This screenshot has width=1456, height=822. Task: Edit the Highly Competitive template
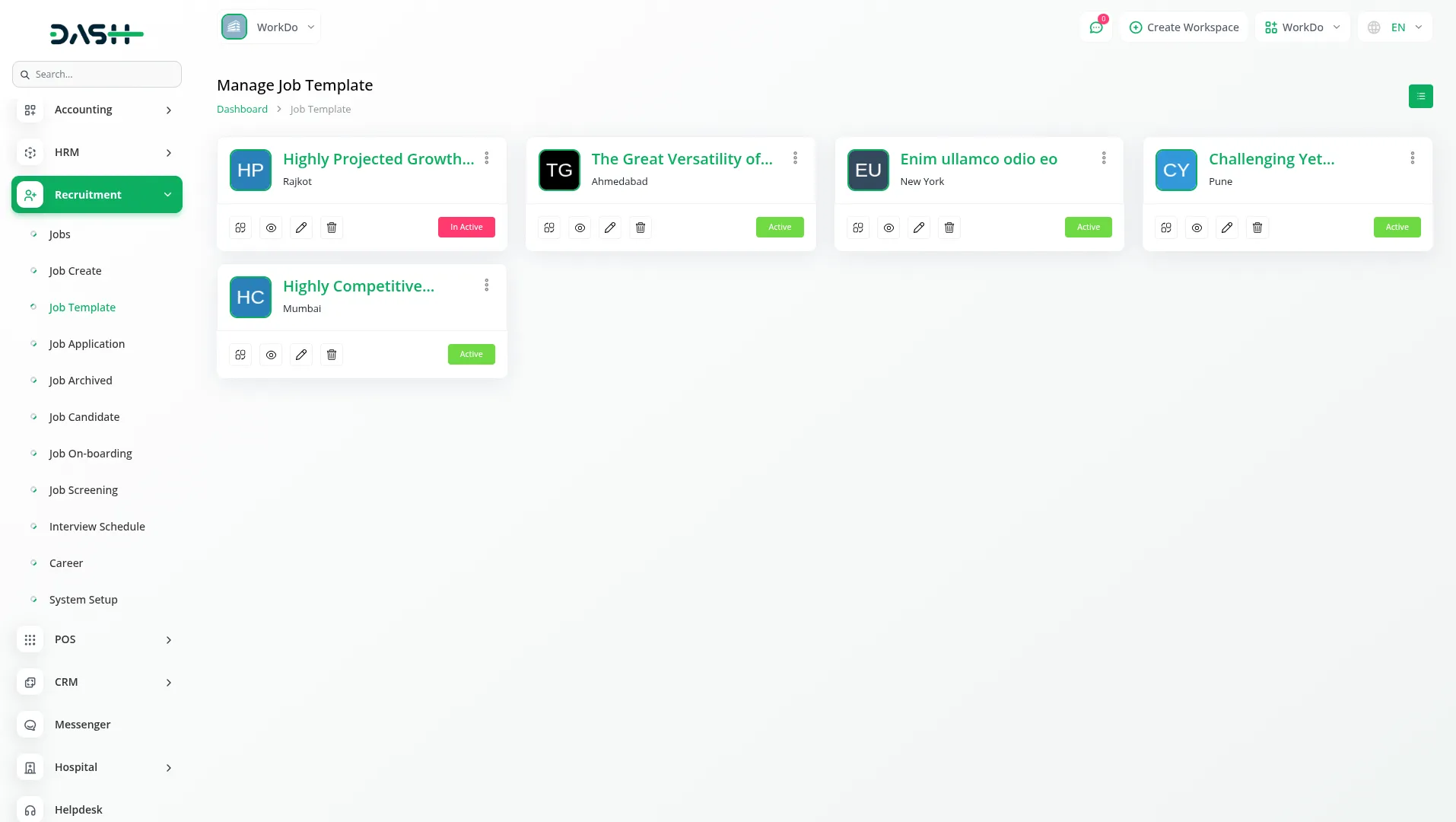pyautogui.click(x=301, y=355)
